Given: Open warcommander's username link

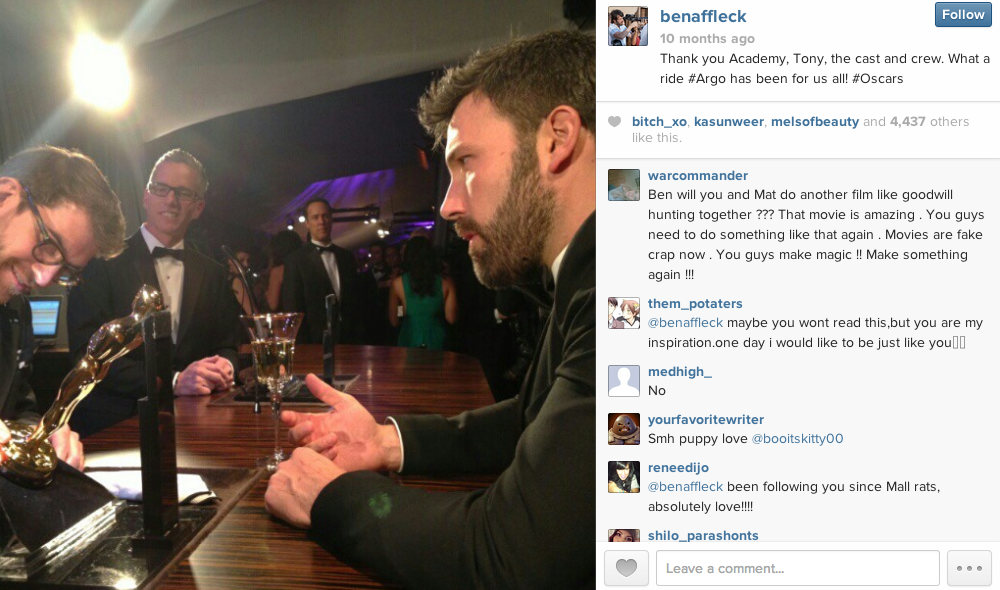Looking at the screenshot, I should pyautogui.click(x=698, y=175).
